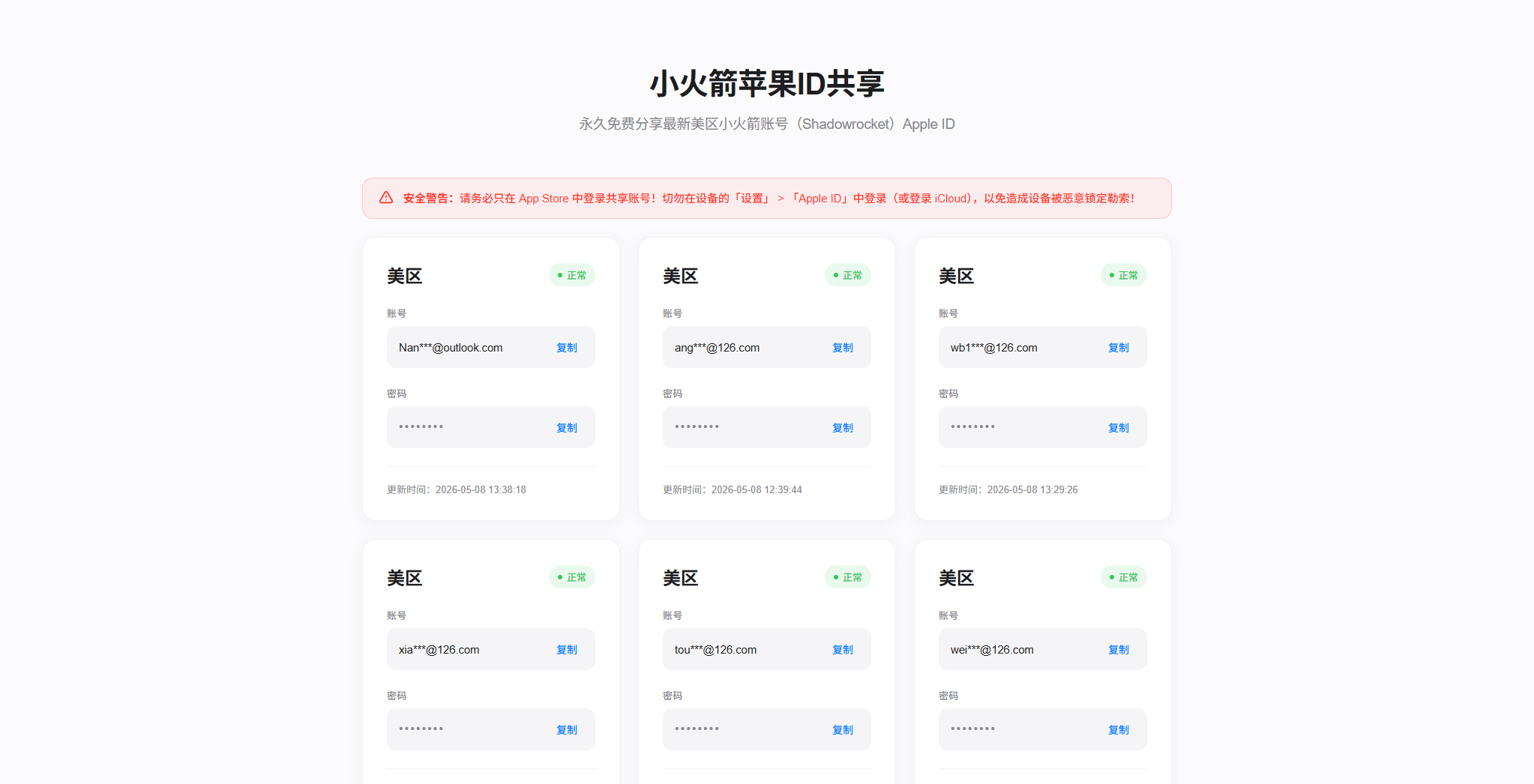Copy the Nan***@outlook.com account
1534x784 pixels.
click(567, 348)
